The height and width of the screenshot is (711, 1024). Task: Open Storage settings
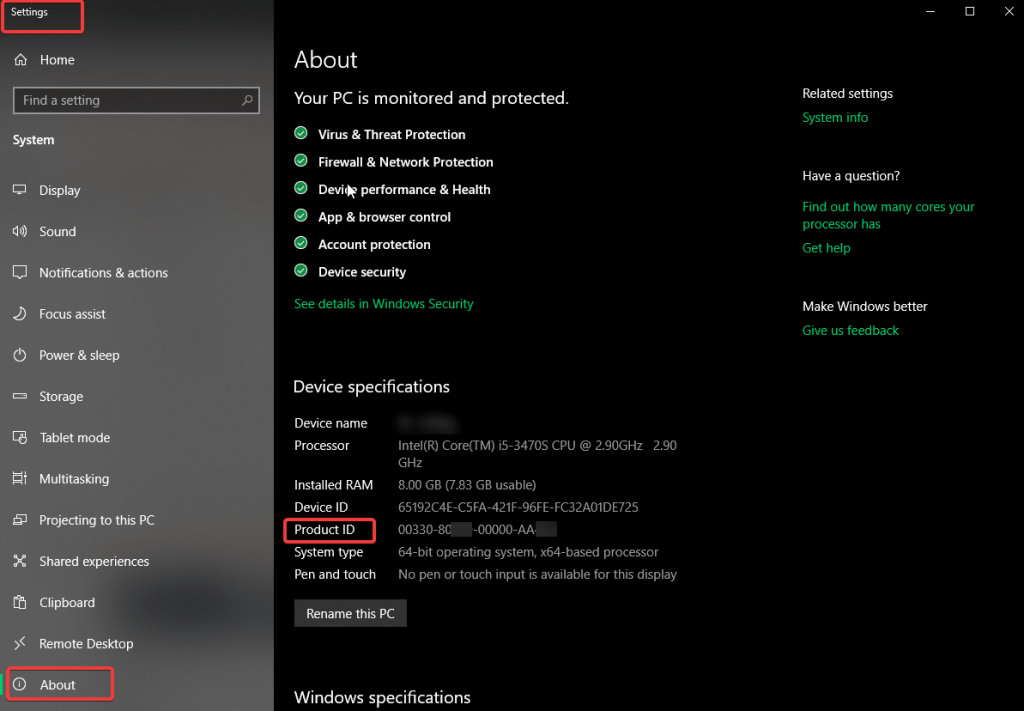61,396
